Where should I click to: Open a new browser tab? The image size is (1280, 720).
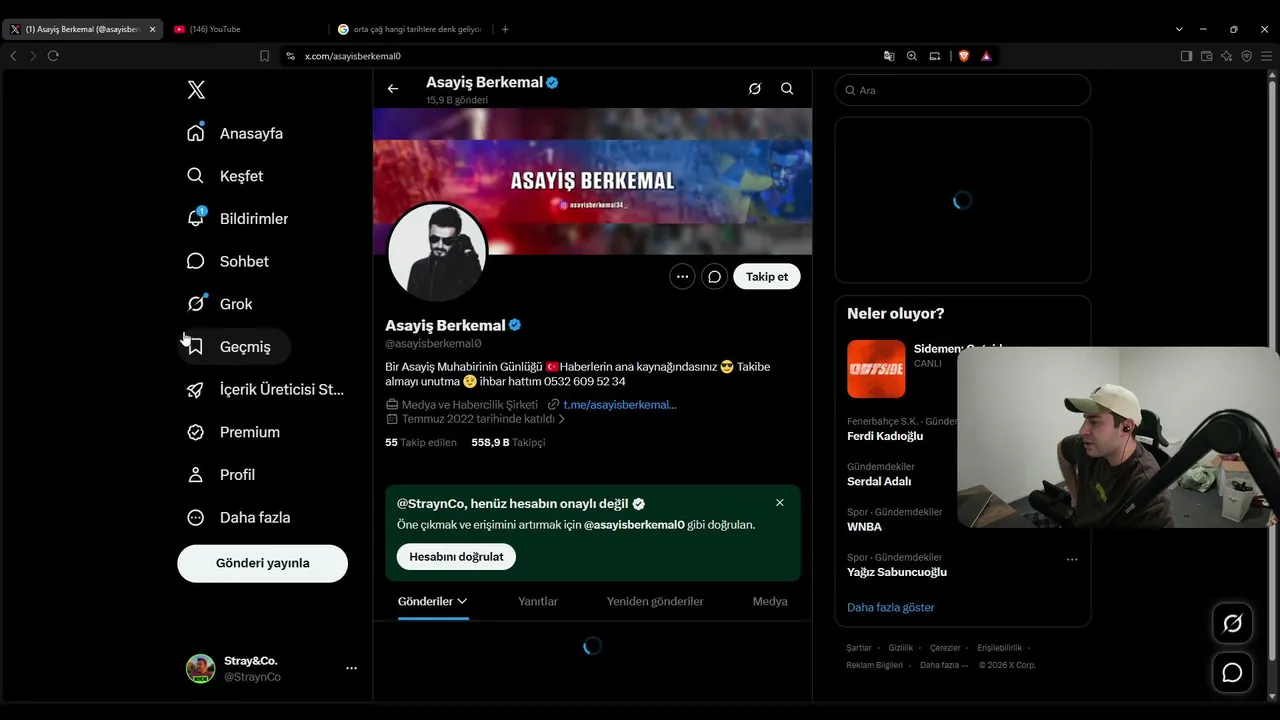tap(505, 29)
